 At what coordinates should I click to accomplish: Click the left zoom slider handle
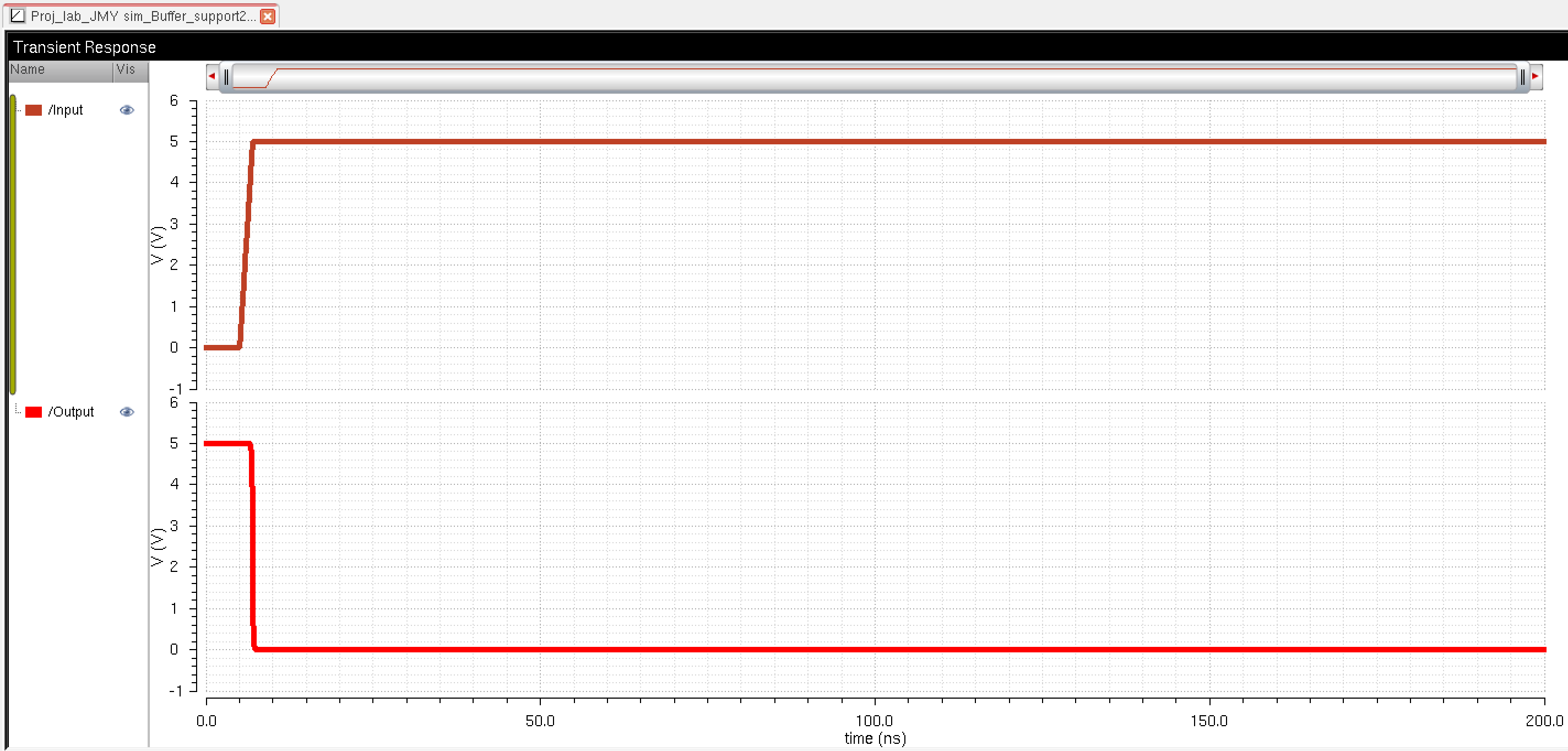(x=226, y=77)
